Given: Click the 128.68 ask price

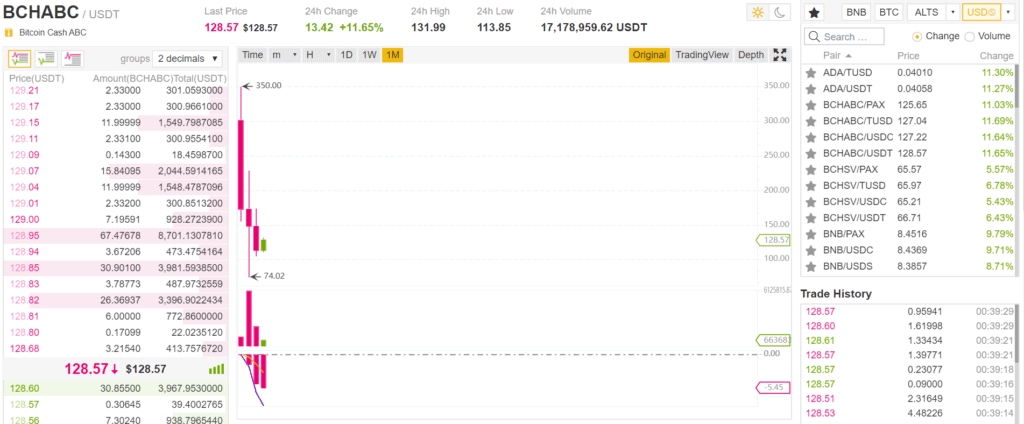Looking at the screenshot, I should [25, 349].
